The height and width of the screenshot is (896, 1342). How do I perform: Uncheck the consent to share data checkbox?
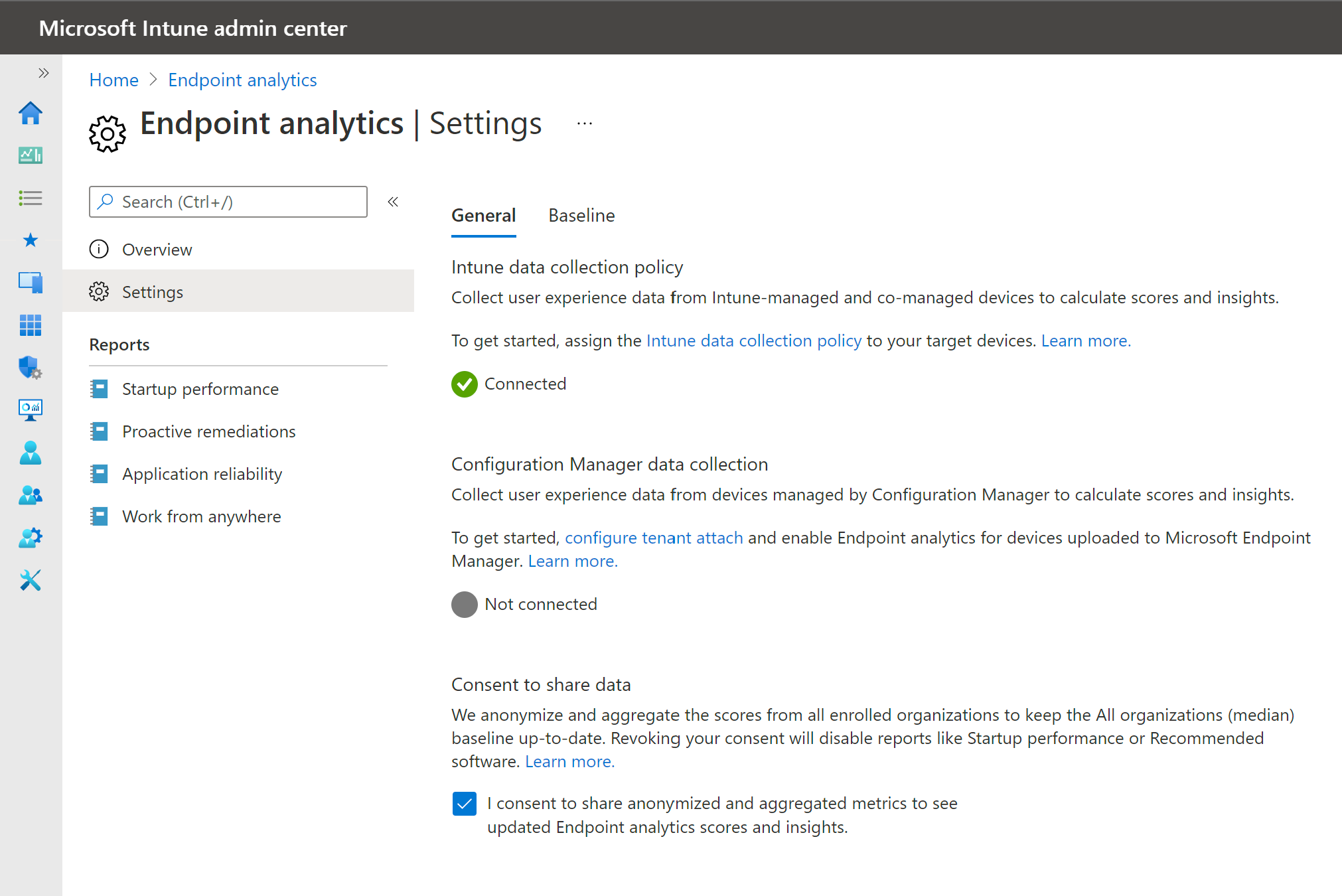click(x=465, y=804)
